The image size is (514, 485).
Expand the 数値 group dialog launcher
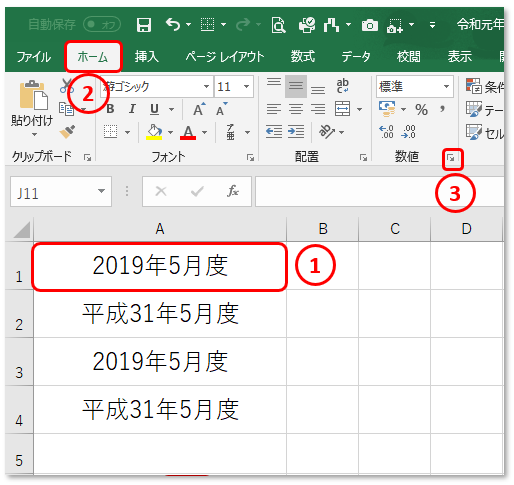click(x=451, y=158)
